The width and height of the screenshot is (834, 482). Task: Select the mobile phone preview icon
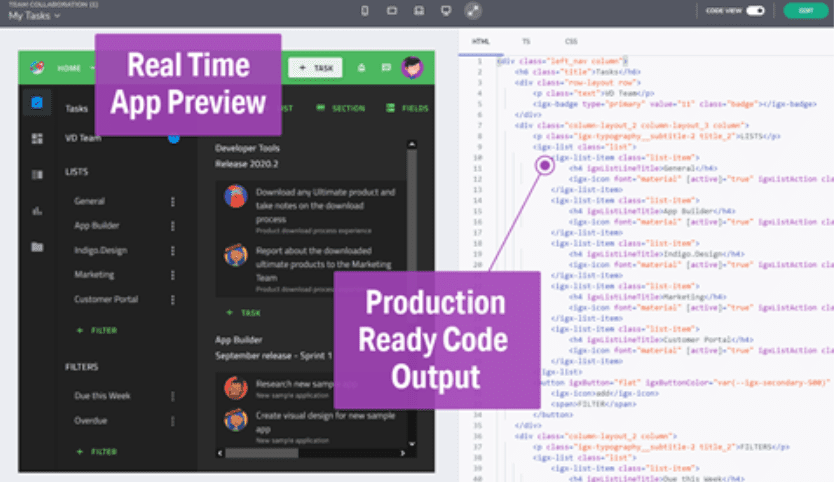pos(365,11)
